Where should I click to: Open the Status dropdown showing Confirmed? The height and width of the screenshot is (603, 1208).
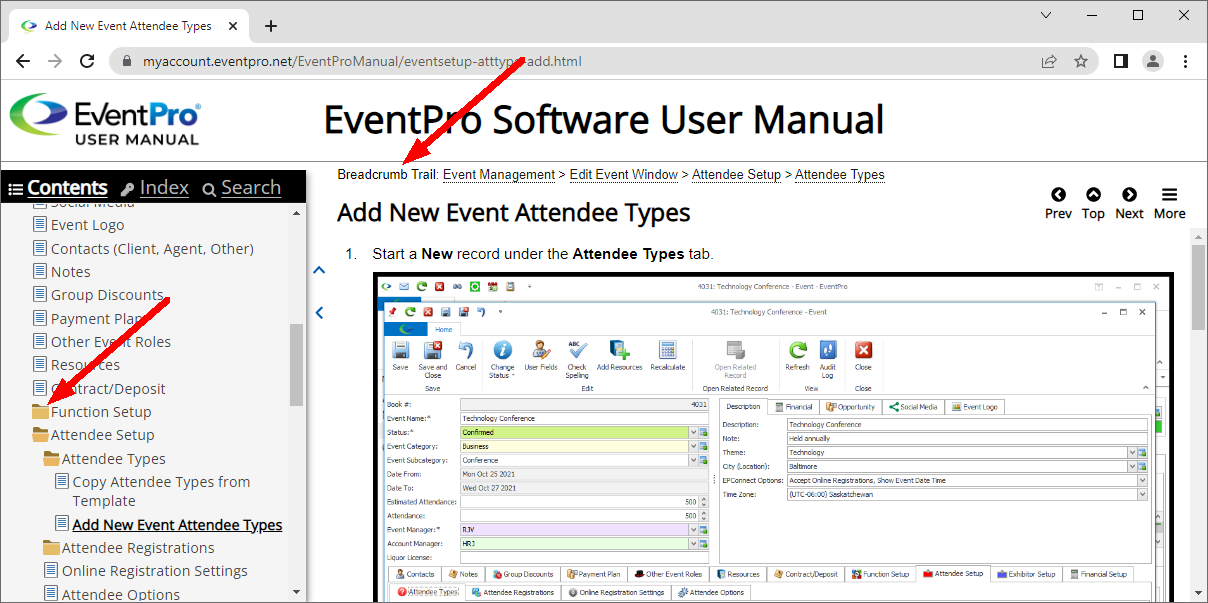tap(693, 432)
